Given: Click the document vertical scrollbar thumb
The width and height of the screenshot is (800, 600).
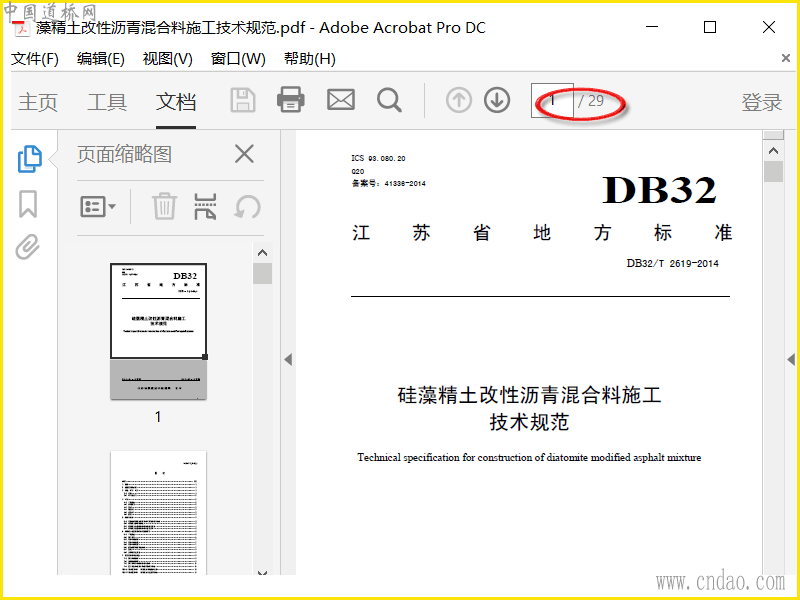Looking at the screenshot, I should pos(773,171).
